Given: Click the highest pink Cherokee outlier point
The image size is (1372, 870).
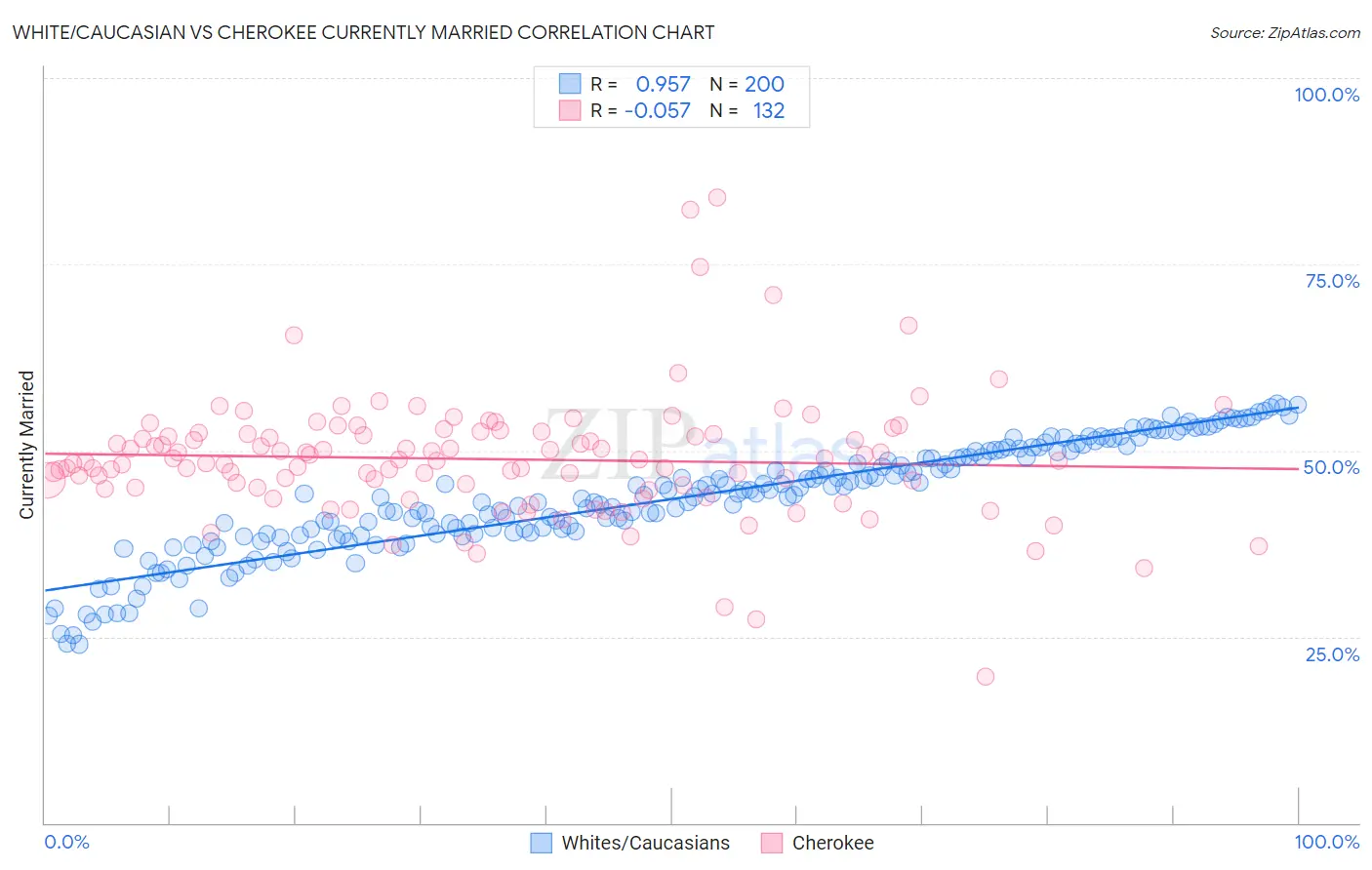Looking at the screenshot, I should [717, 197].
